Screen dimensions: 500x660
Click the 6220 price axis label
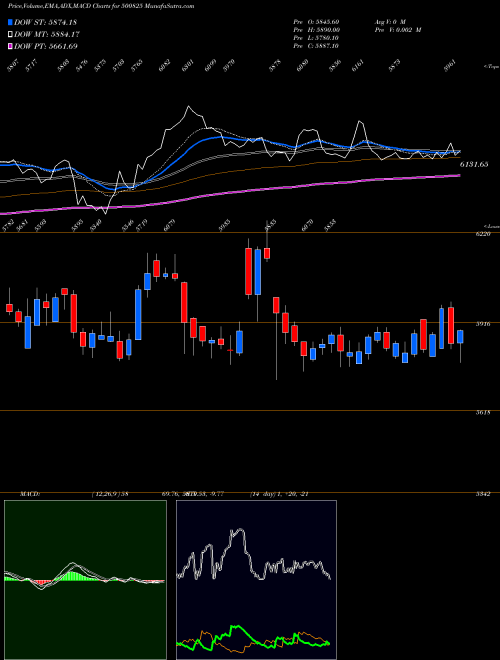coord(485,234)
